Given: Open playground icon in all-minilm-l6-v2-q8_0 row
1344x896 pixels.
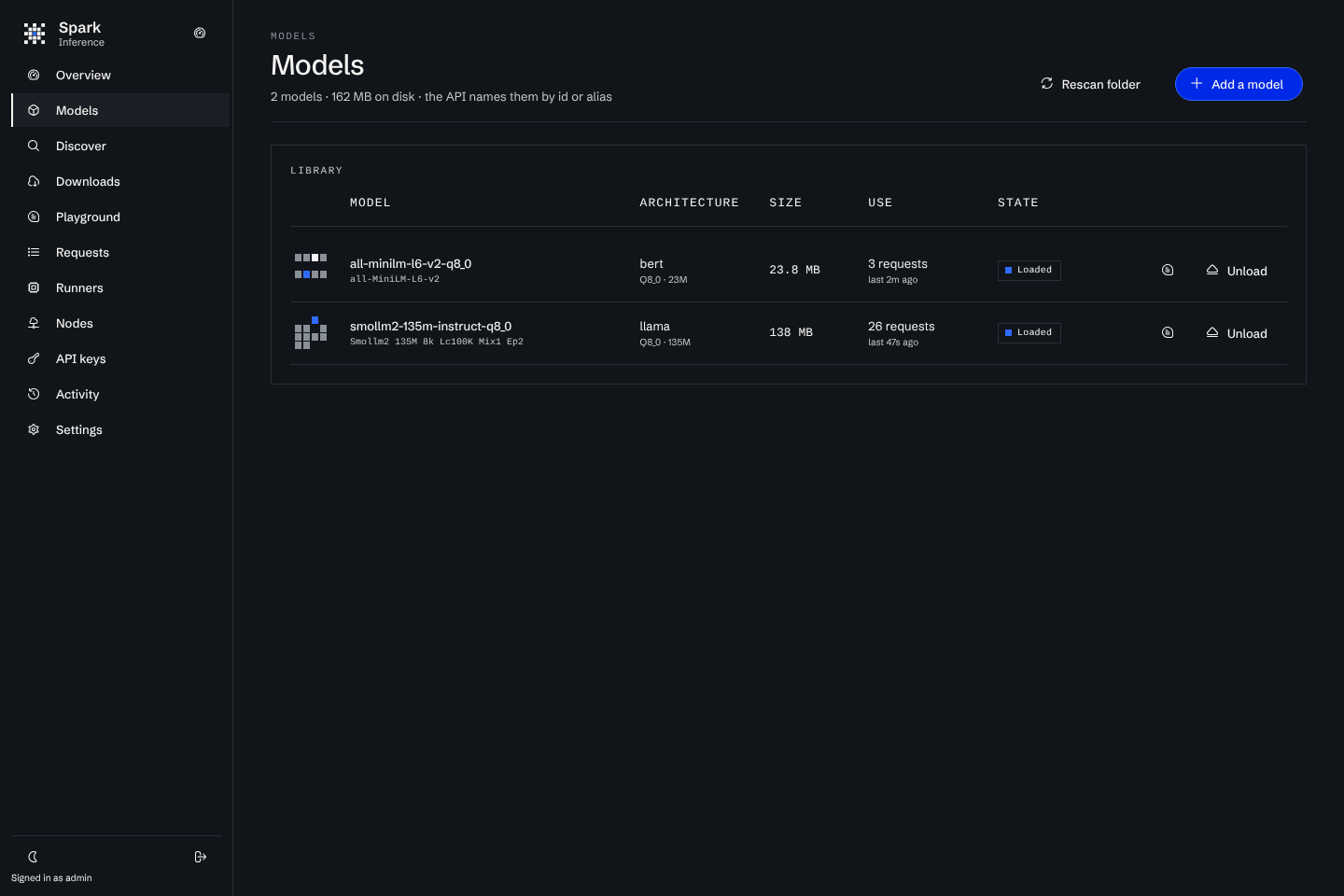Looking at the screenshot, I should click(x=1168, y=270).
